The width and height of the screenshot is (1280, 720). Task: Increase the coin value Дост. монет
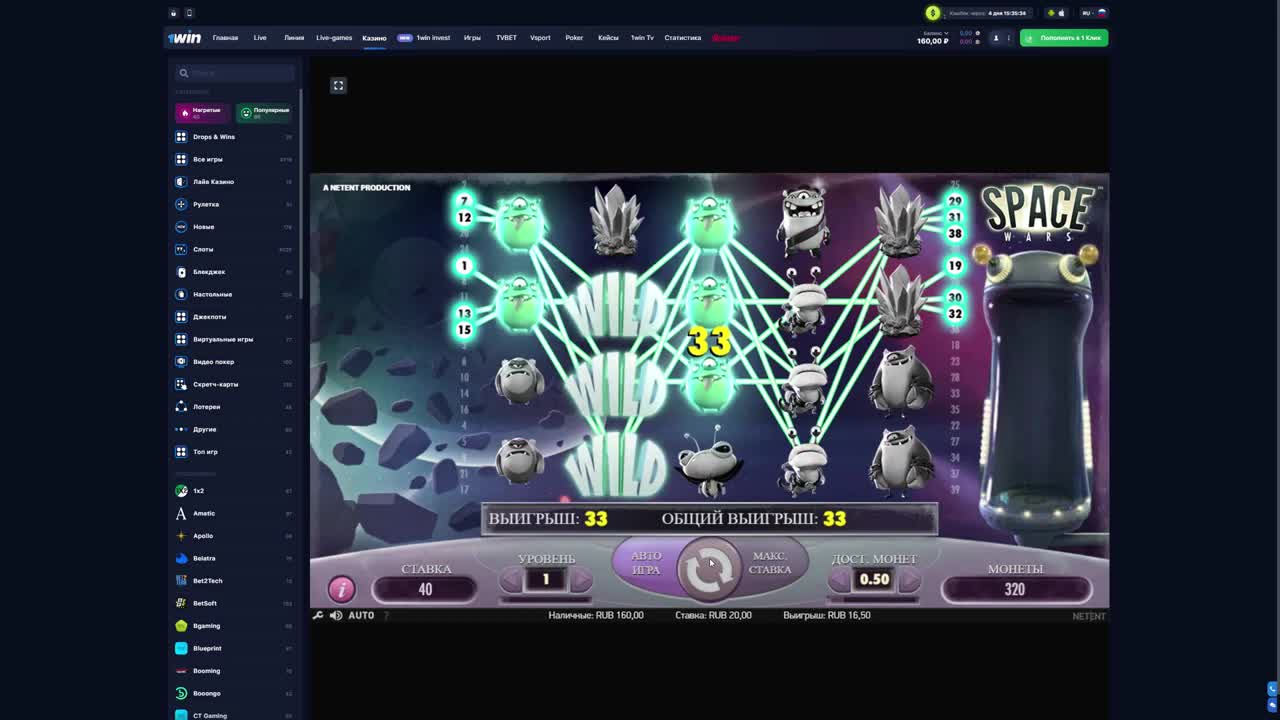click(x=910, y=580)
